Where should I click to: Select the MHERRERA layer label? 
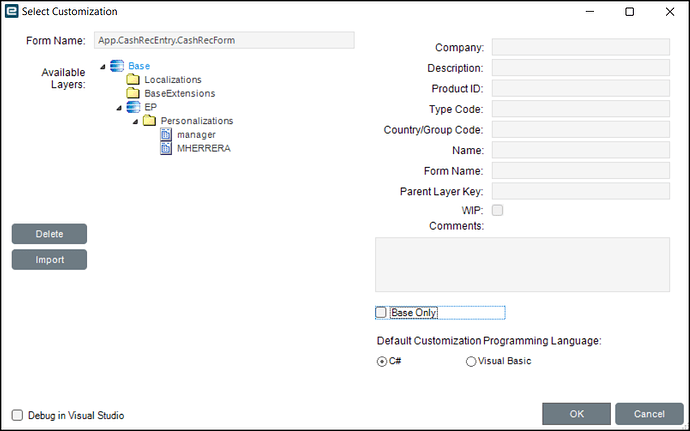click(x=203, y=148)
